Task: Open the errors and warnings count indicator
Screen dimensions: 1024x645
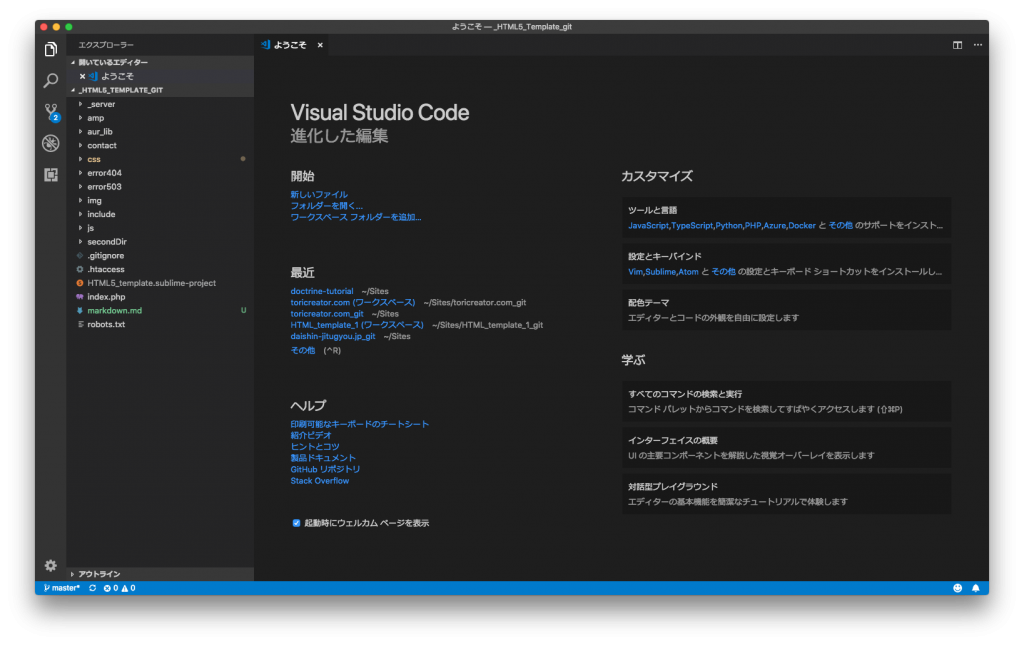Action: point(120,588)
